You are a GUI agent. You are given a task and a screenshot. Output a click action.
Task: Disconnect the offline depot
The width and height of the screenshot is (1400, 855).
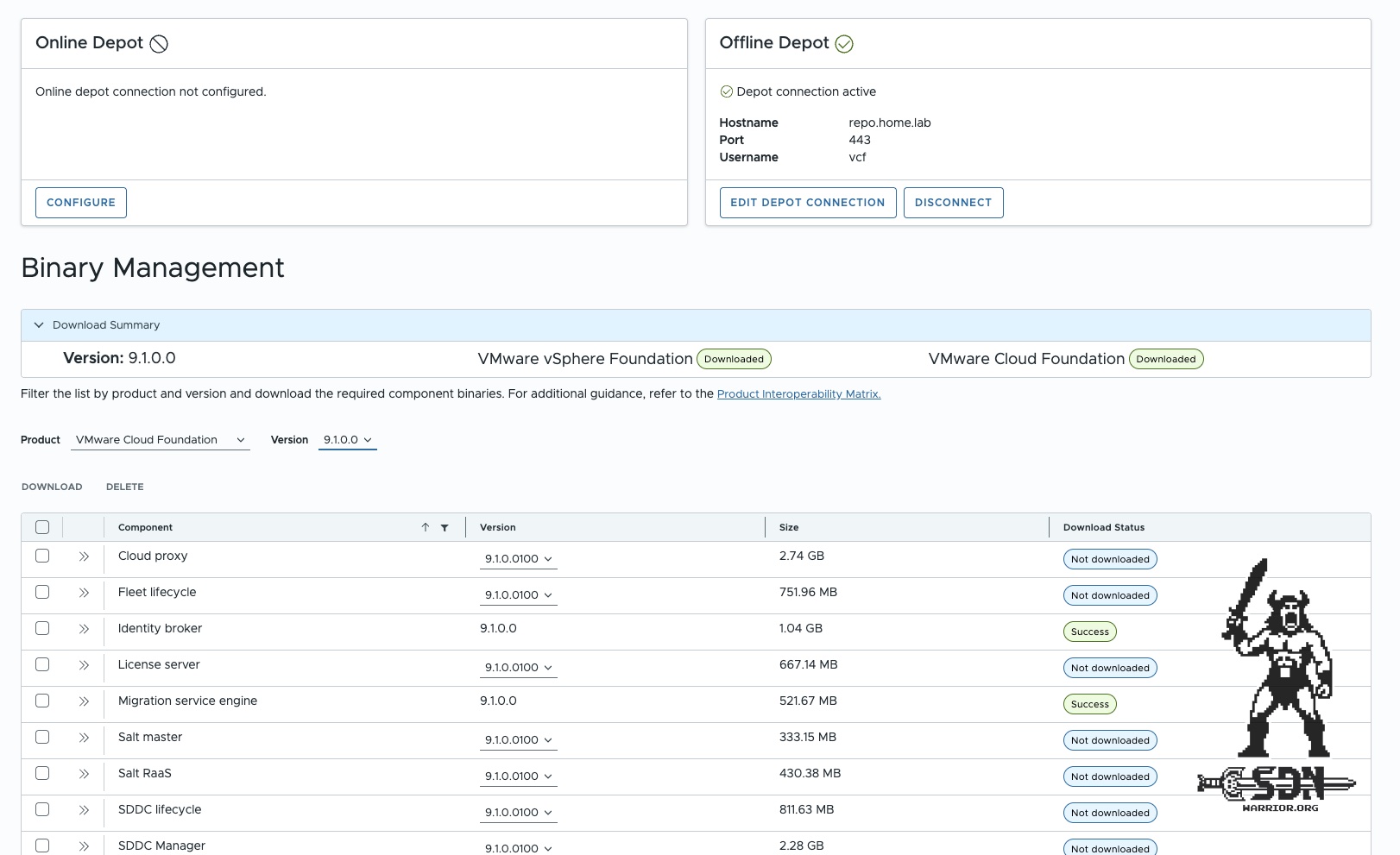[954, 203]
